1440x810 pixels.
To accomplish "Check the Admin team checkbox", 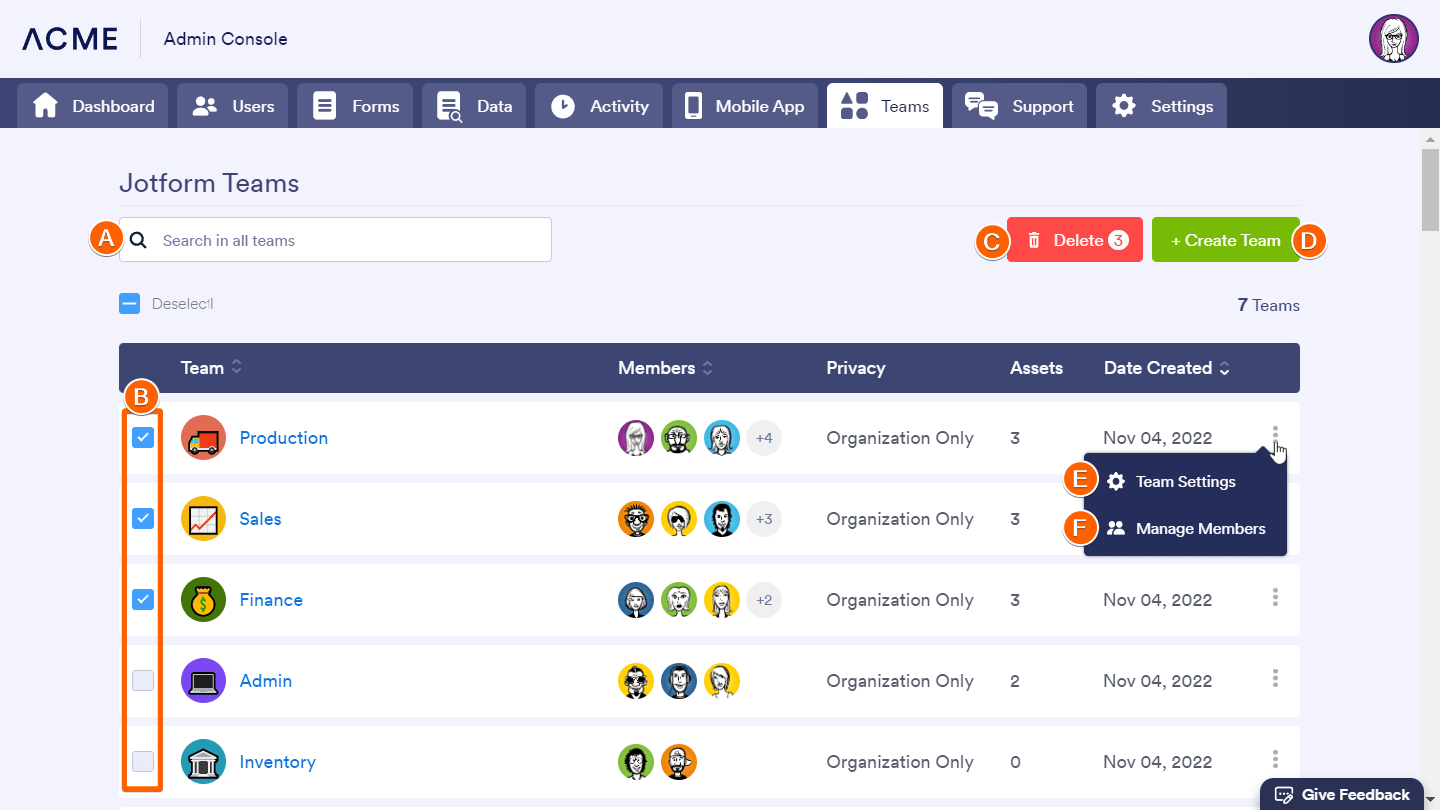I will click(143, 680).
